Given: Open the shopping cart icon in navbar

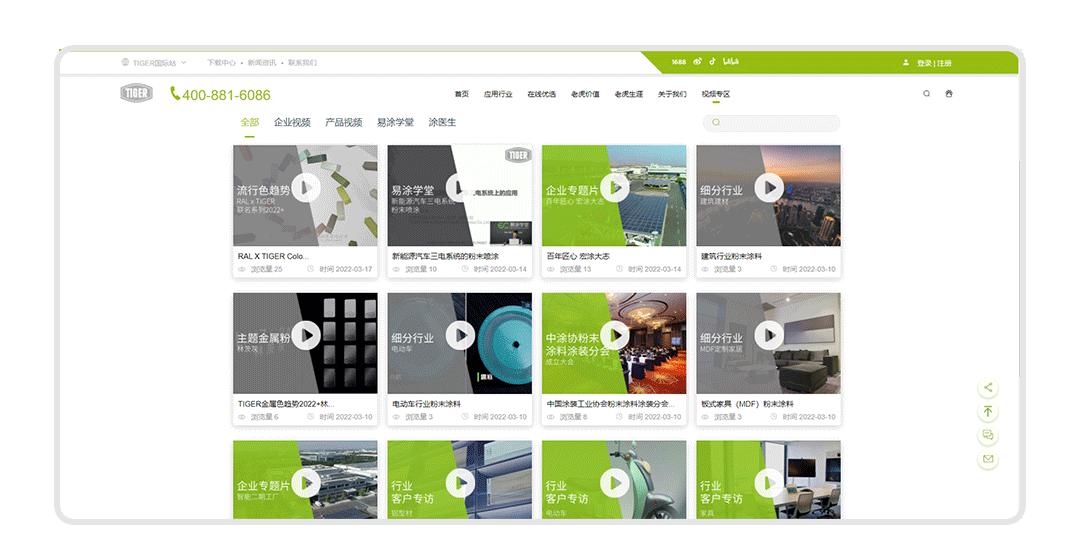Looking at the screenshot, I should 949,94.
